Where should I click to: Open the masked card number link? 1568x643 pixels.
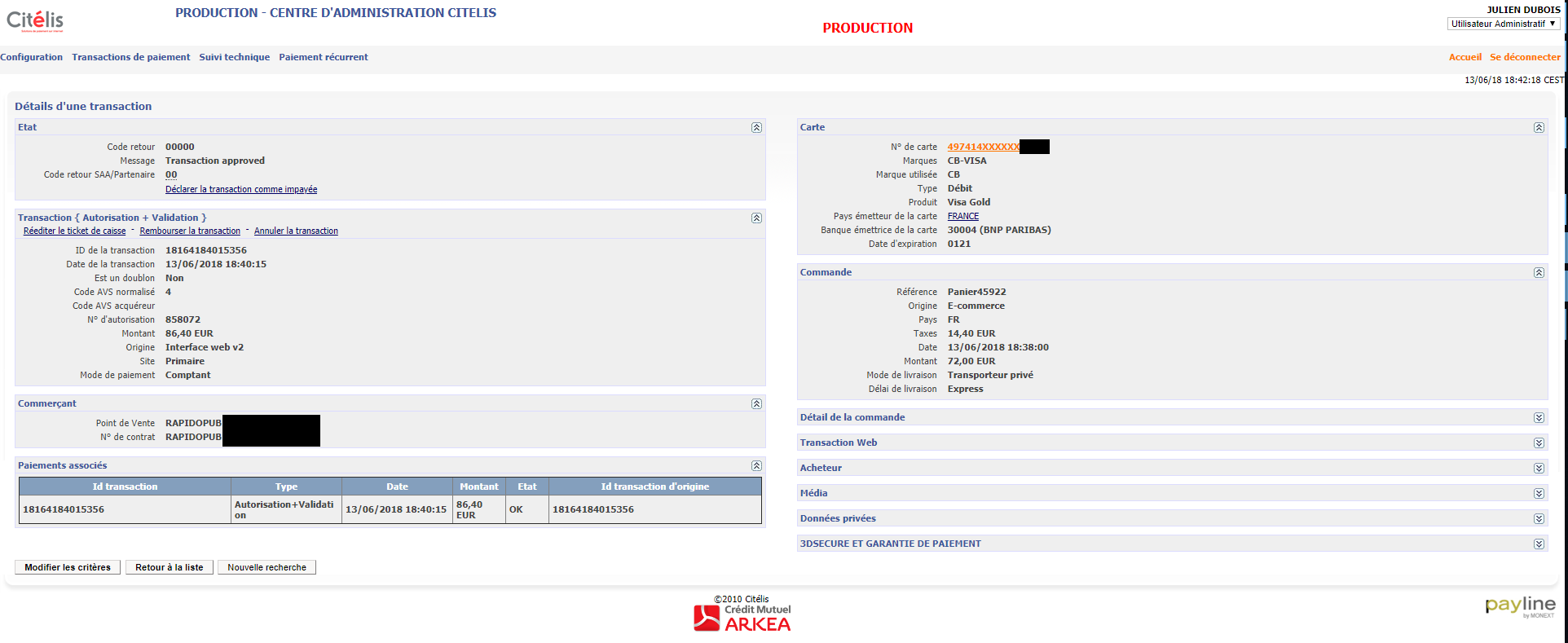pyautogui.click(x=984, y=147)
